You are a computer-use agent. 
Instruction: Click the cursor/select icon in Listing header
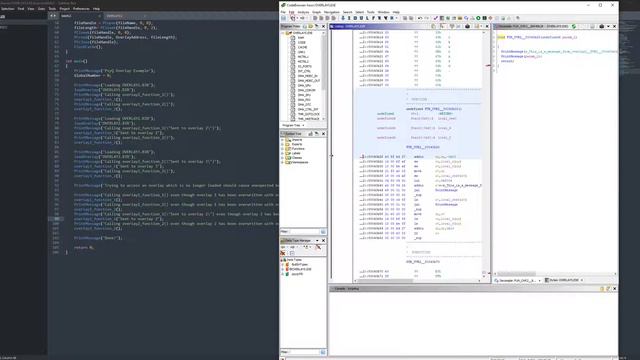coord(442,27)
